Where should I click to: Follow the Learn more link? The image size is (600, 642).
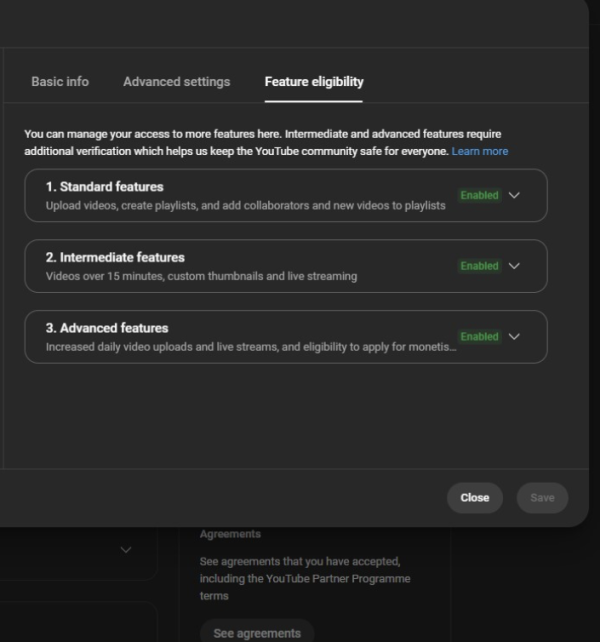(479, 152)
